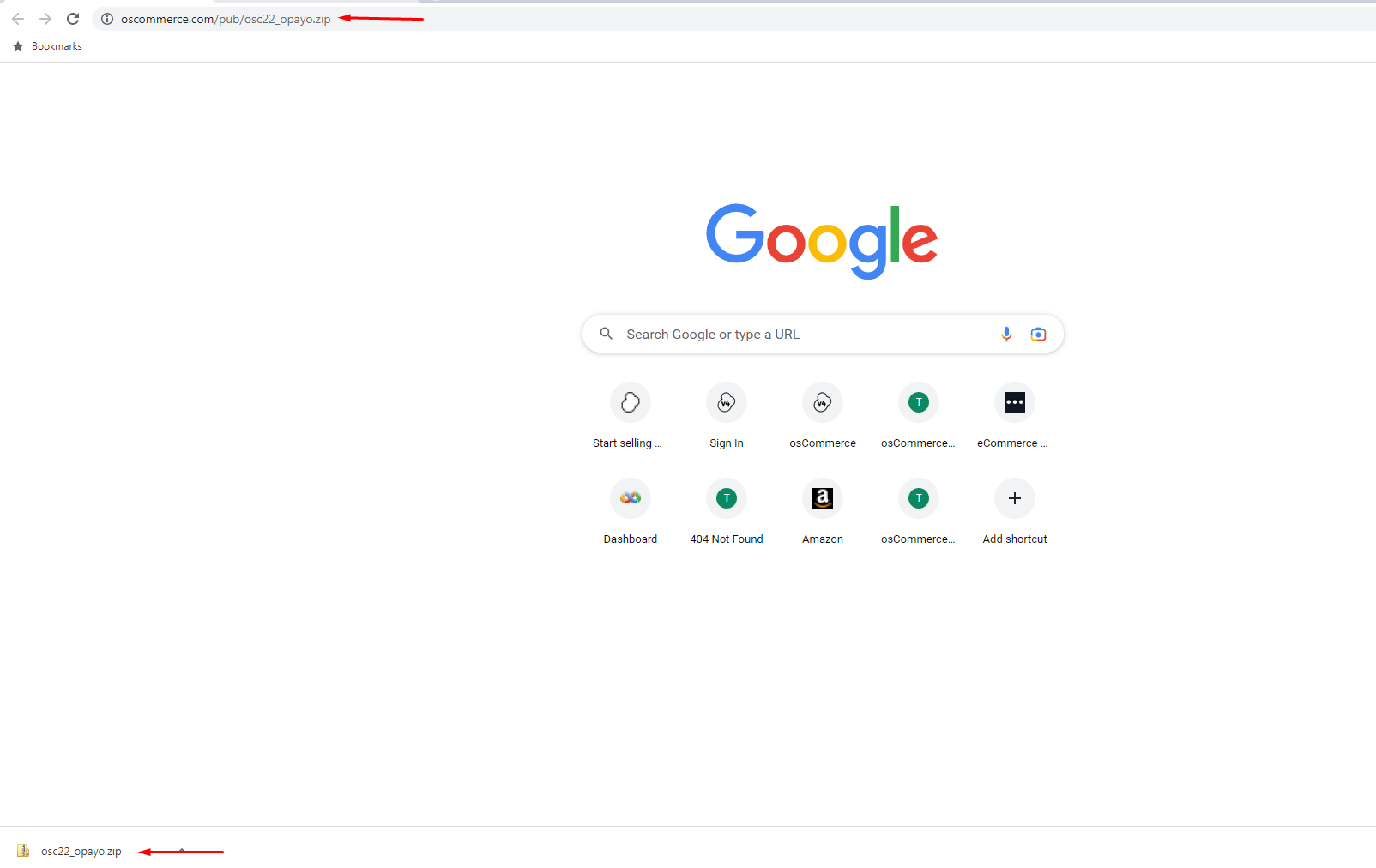Reload the current page
Viewport: 1376px width, 868px height.
(x=73, y=19)
